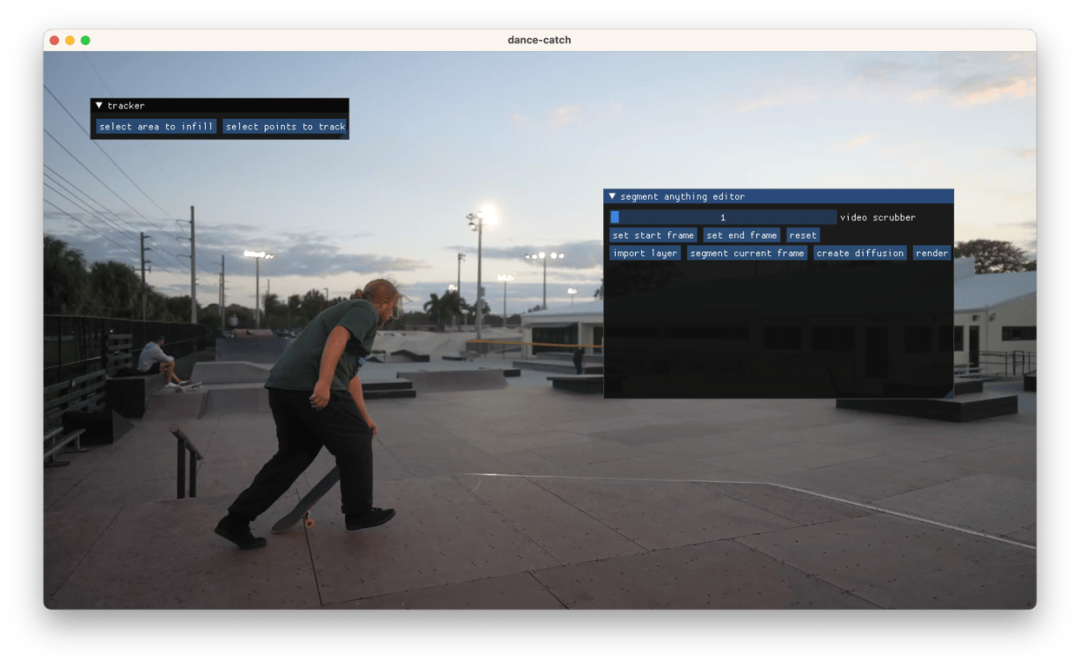The width and height of the screenshot is (1080, 667).
Task: Click the resize grip of segment editor panel
Action: tap(948, 393)
